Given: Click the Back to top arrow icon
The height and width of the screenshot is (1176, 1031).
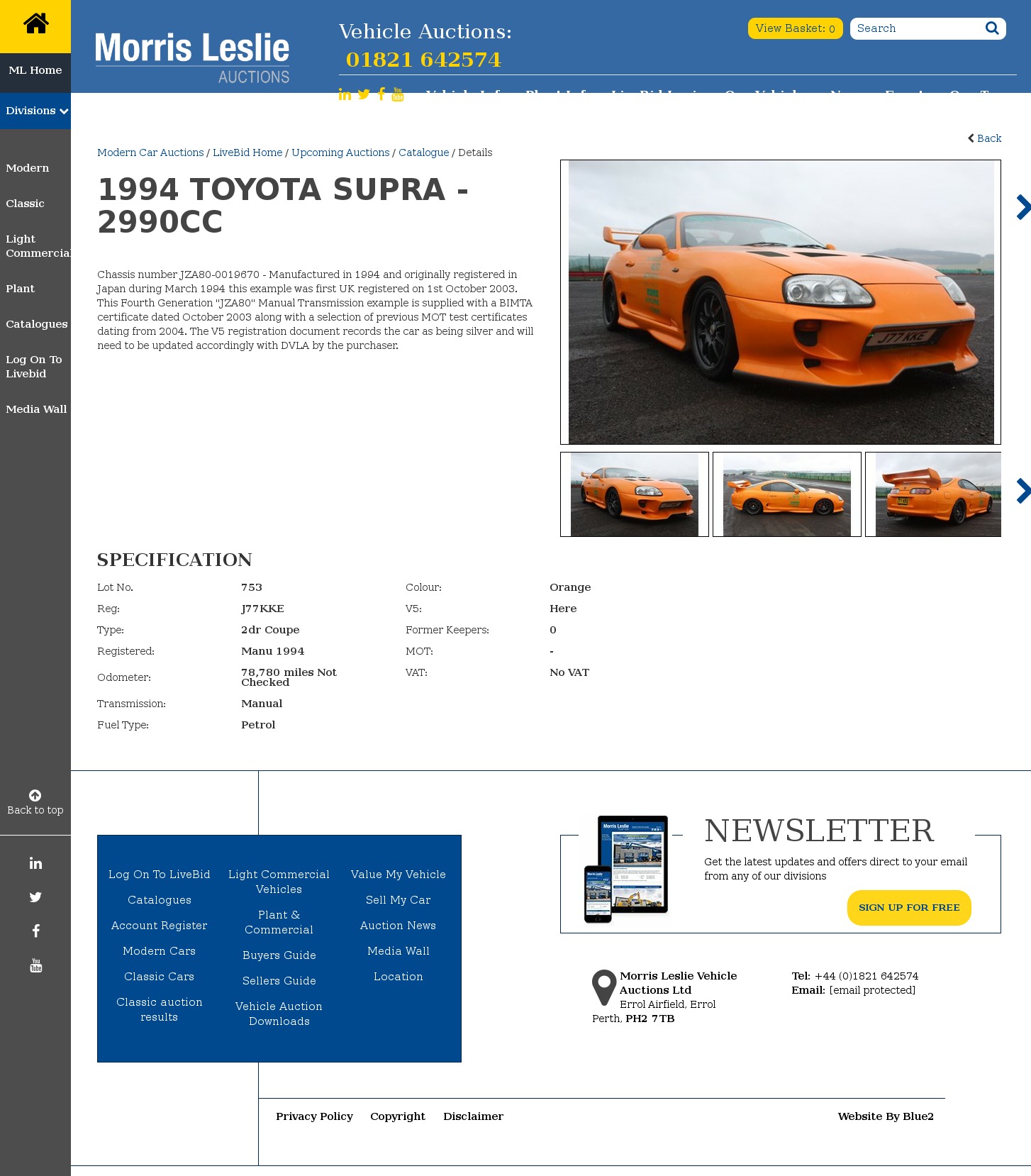Looking at the screenshot, I should 35,795.
